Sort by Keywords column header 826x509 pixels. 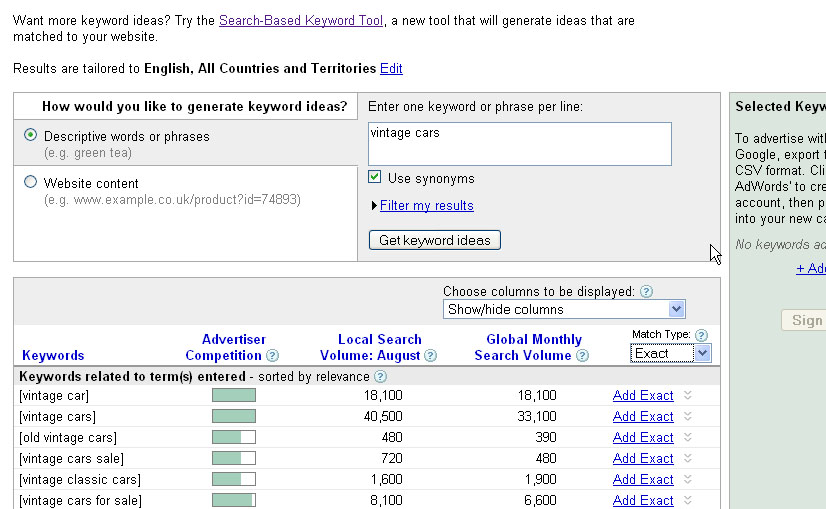[x=53, y=355]
